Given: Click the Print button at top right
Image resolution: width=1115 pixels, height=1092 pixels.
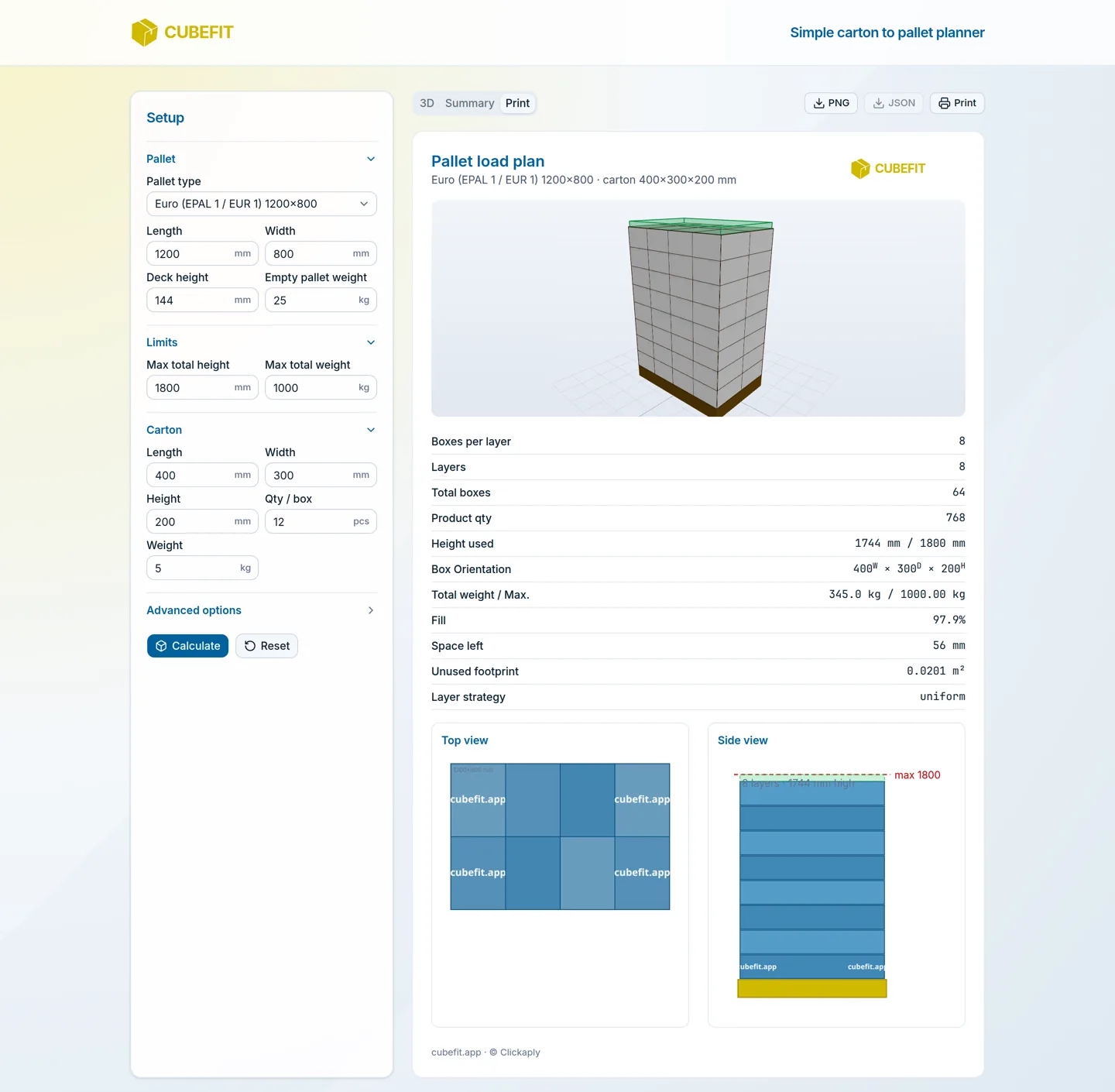Looking at the screenshot, I should pos(957,103).
